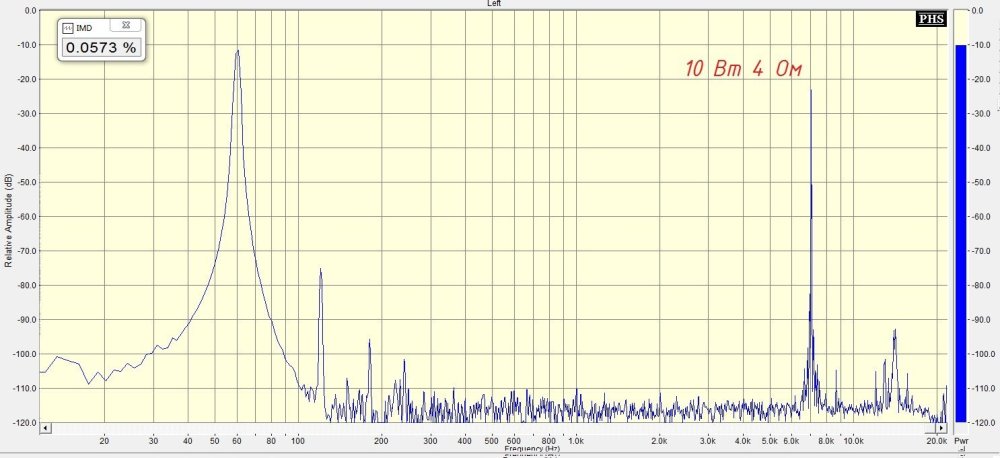Click '-100.0' on the Relative Amplitude axis
Screen dimensions: 1000x458
coord(24,354)
